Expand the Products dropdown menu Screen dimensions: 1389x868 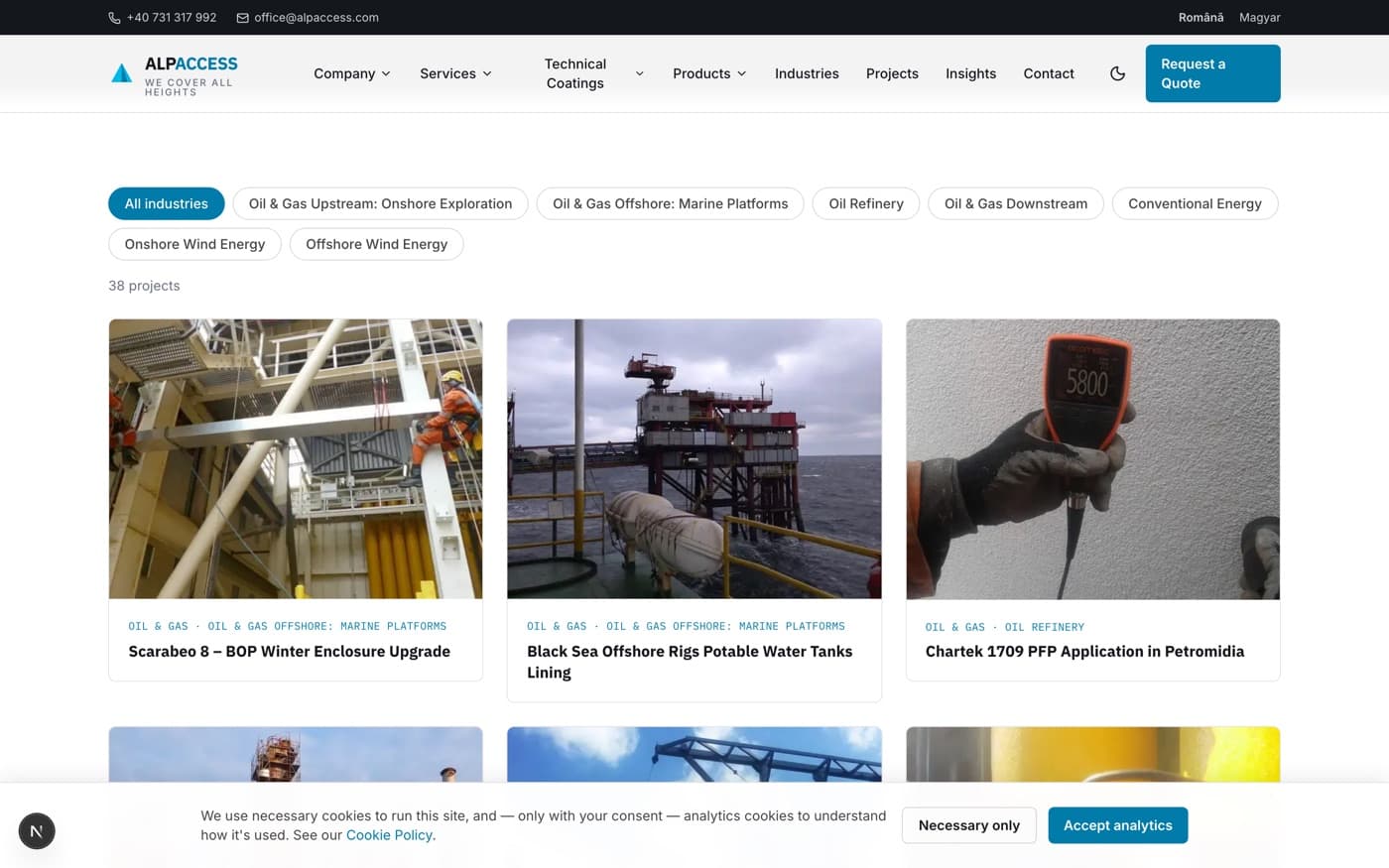click(709, 73)
